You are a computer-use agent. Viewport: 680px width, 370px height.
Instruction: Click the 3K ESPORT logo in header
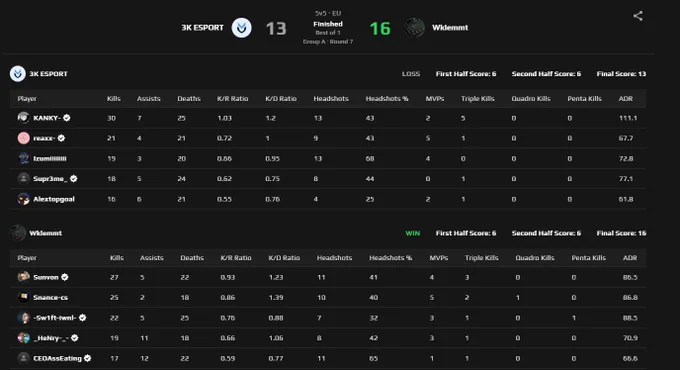[242, 28]
